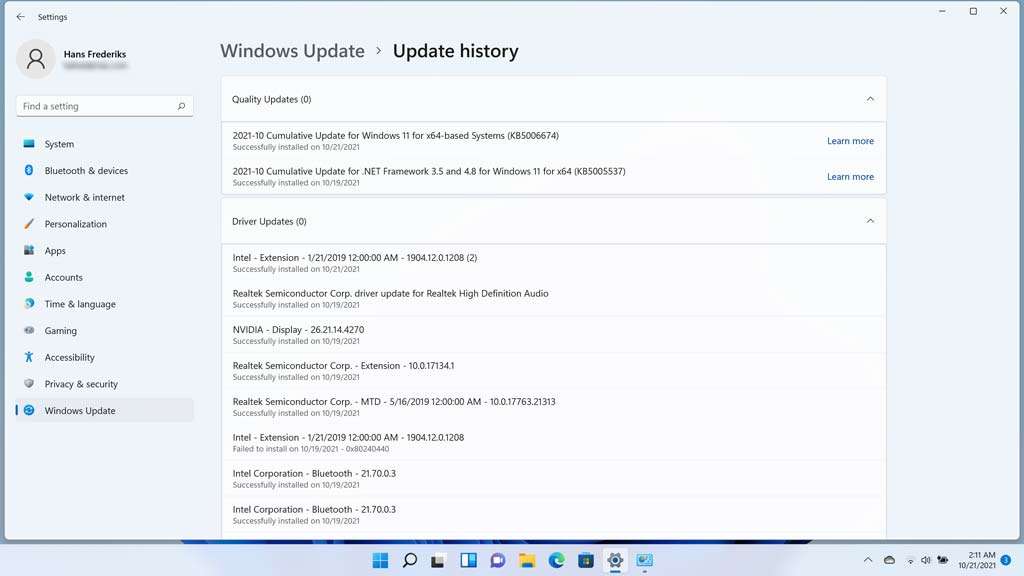Image resolution: width=1024 pixels, height=576 pixels.
Task: Click the Windows Update sync icon
Action: tap(29, 410)
